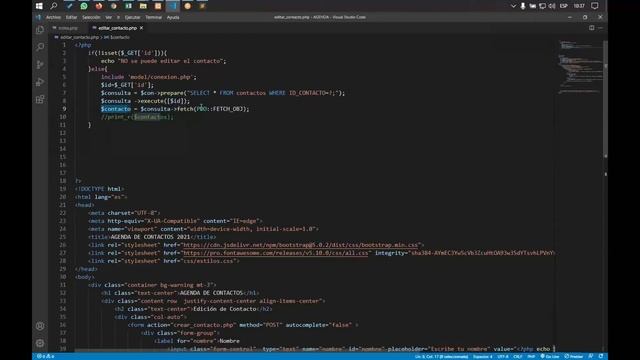The width and height of the screenshot is (640, 360).
Task: Open the Ayuda menu
Action: 173,17
